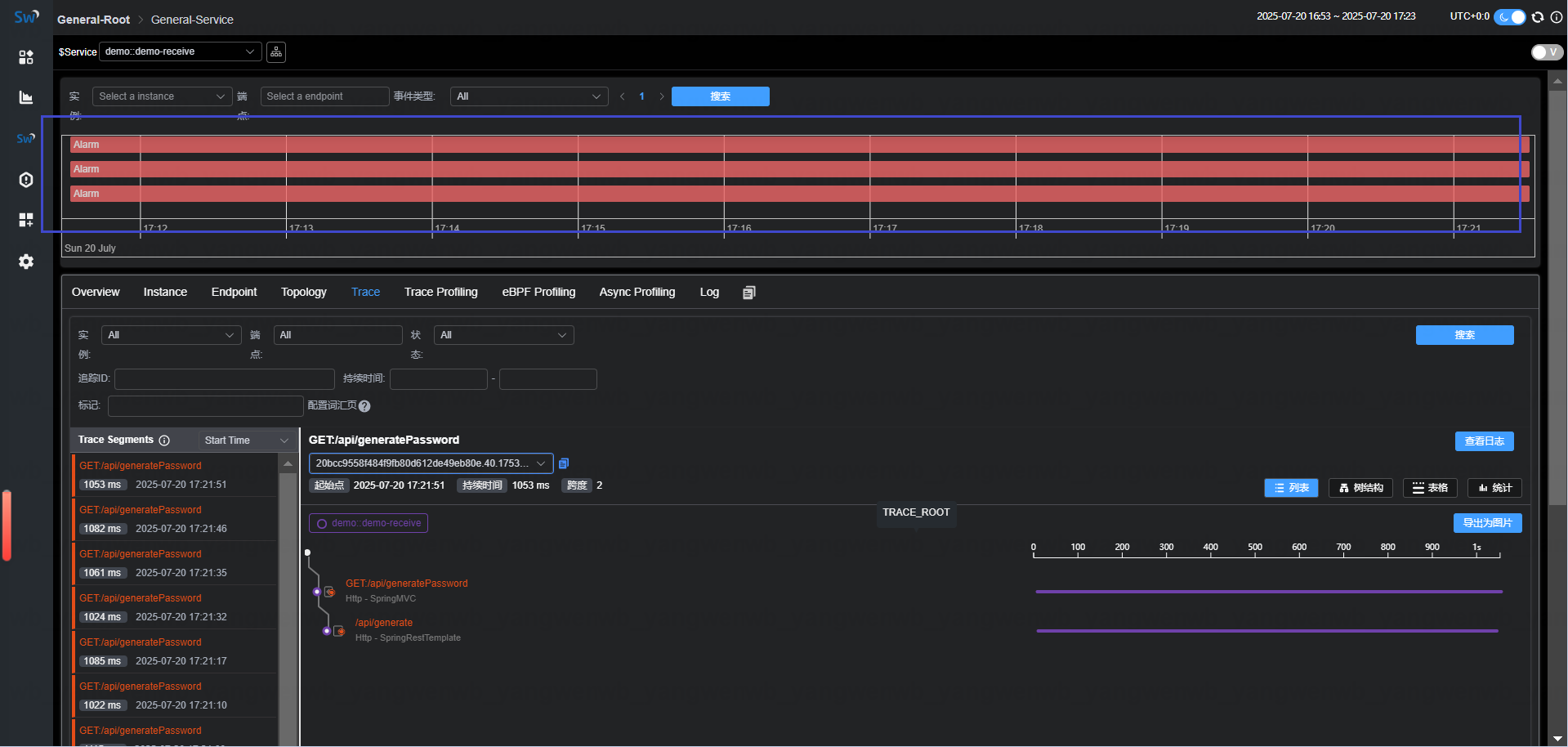Switch the trace view to 树结构
The width and height of the screenshot is (1568, 747).
pos(1360,488)
